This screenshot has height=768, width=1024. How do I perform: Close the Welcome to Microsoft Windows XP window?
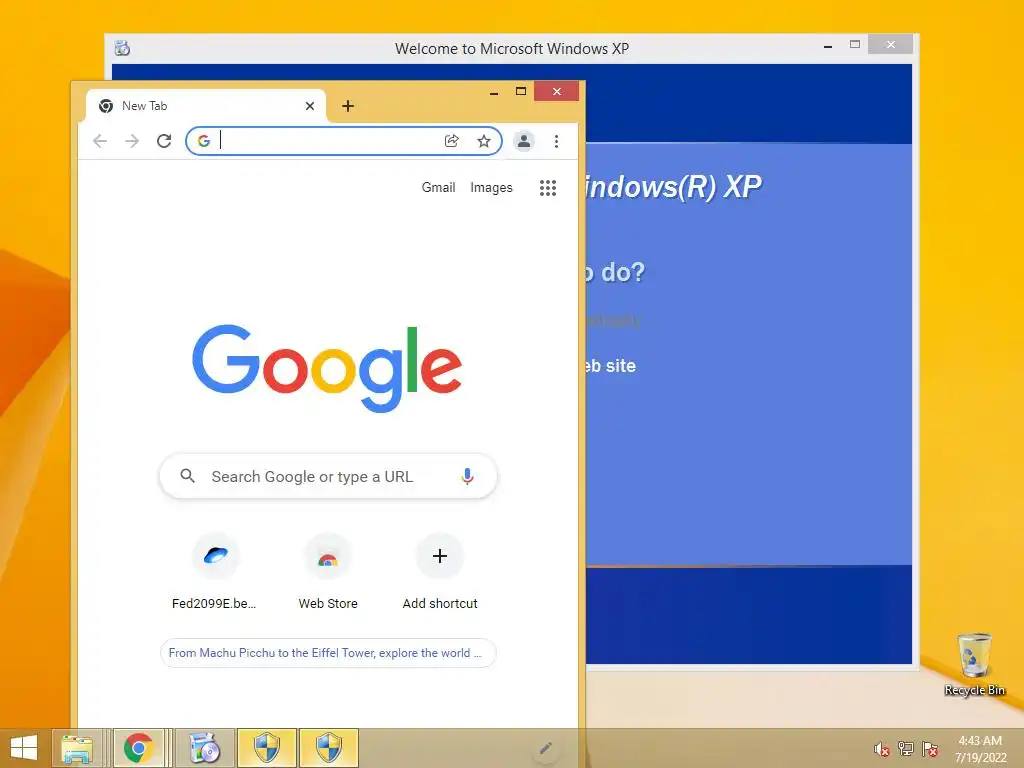click(891, 44)
